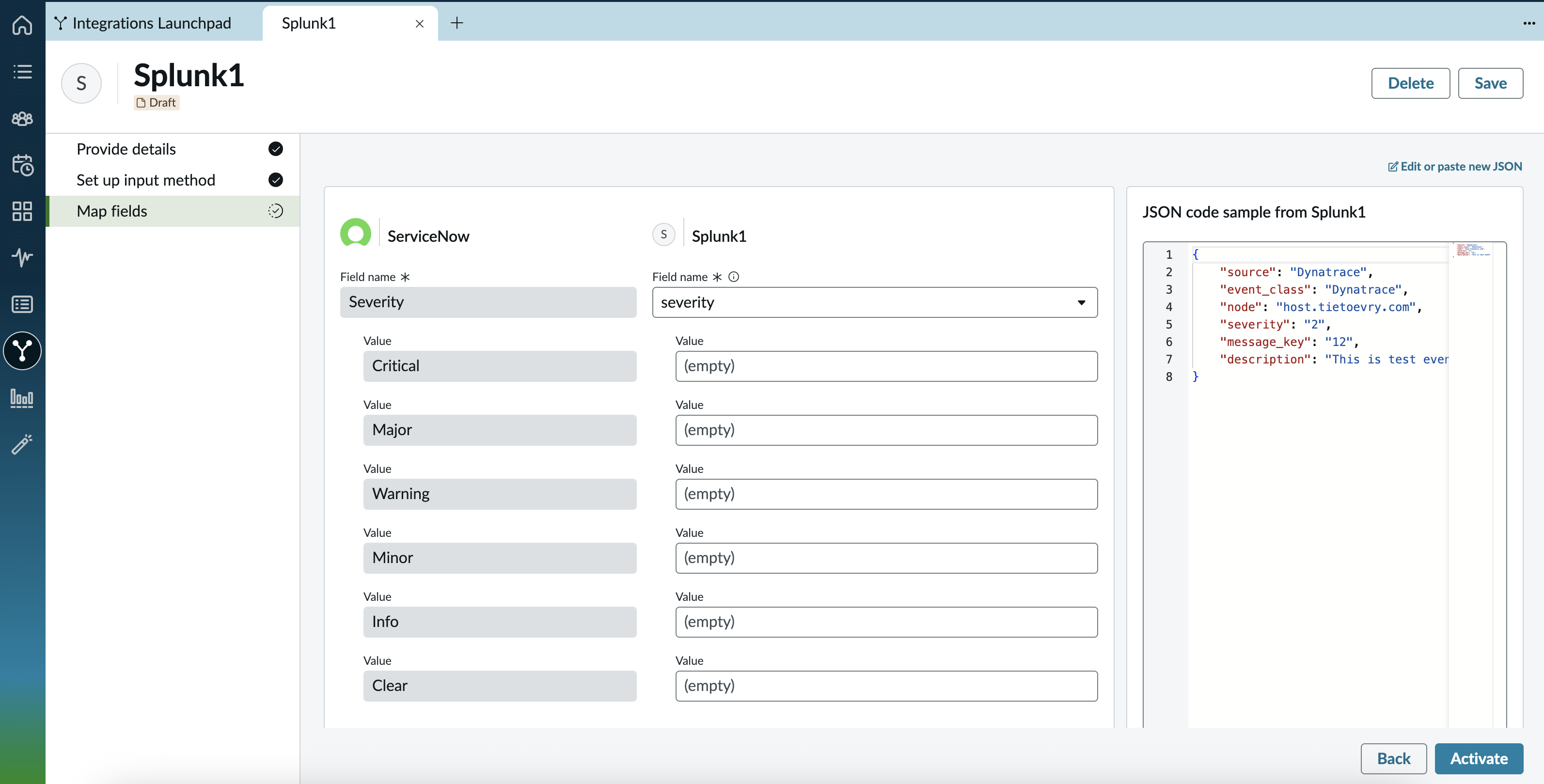Image resolution: width=1544 pixels, height=784 pixels.
Task: Click the Splunk value field for Major
Action: pyautogui.click(x=886, y=430)
